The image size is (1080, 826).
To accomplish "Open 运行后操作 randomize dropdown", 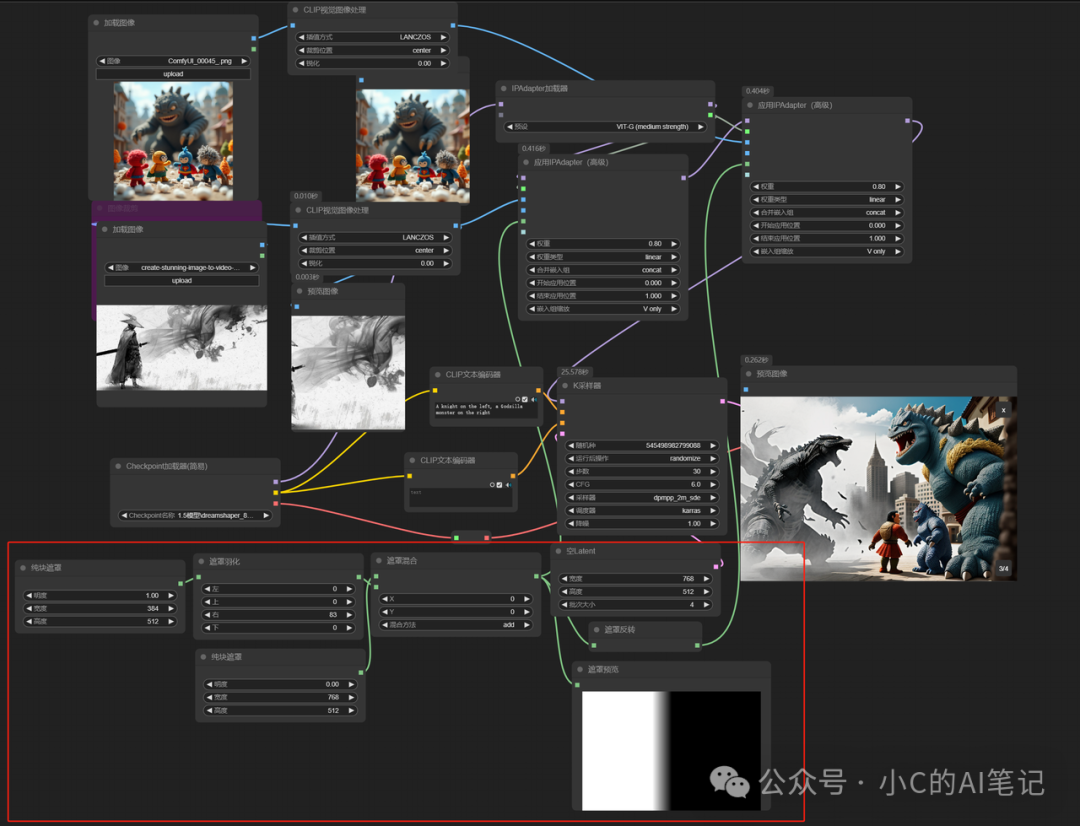I will [x=641, y=458].
